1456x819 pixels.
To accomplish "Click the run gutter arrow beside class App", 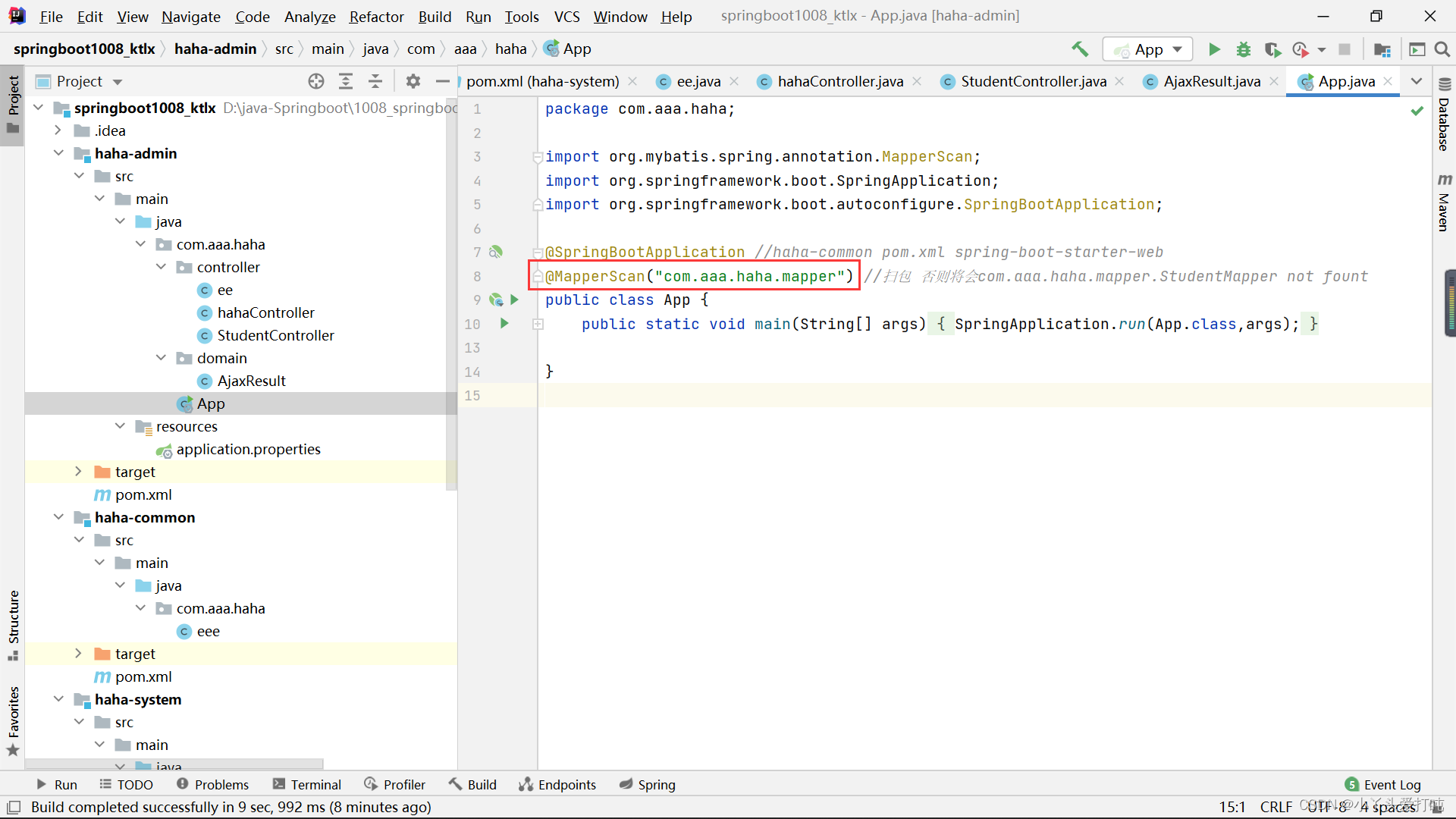I will coord(514,300).
